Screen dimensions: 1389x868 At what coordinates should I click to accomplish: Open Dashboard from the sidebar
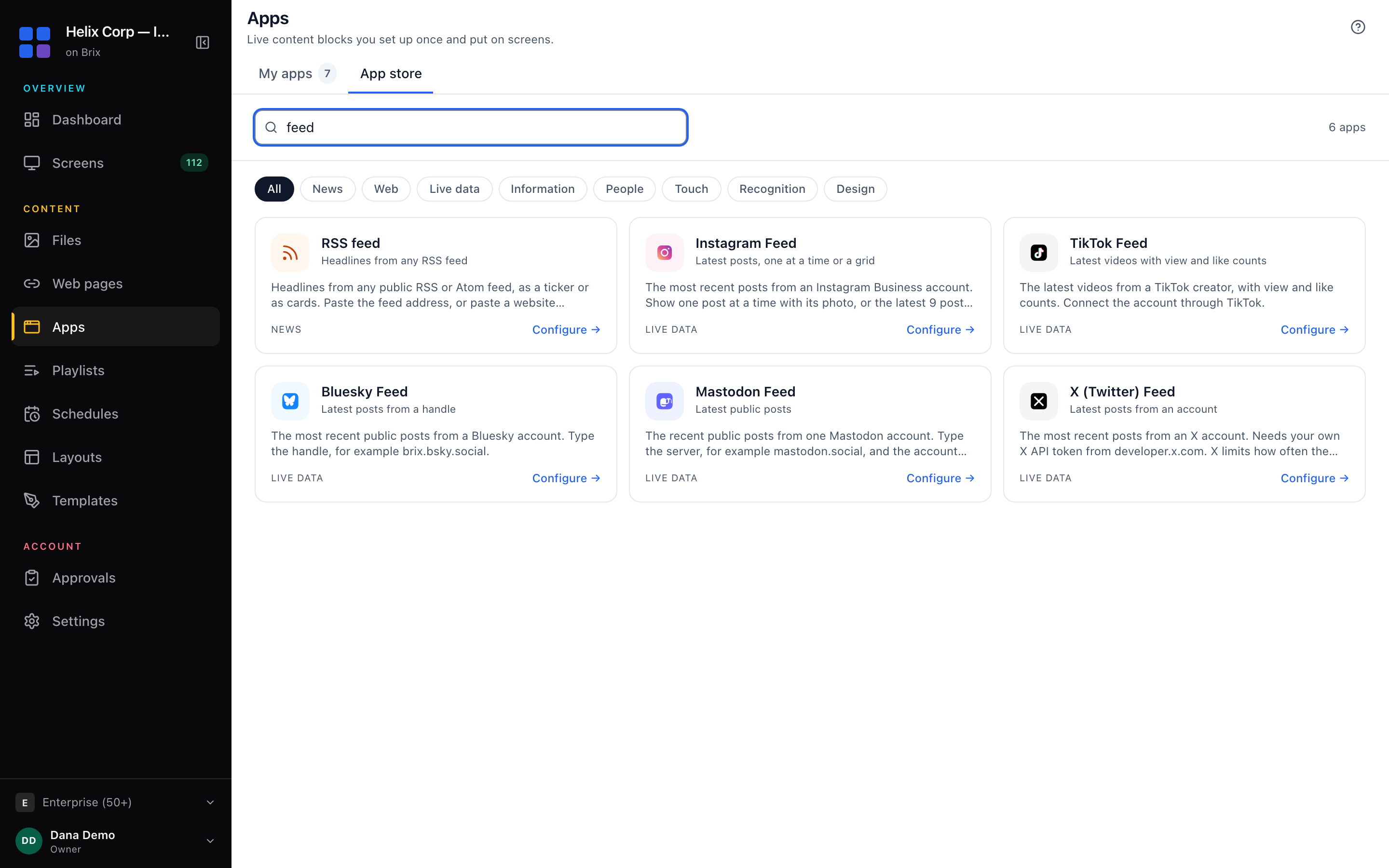coord(115,120)
